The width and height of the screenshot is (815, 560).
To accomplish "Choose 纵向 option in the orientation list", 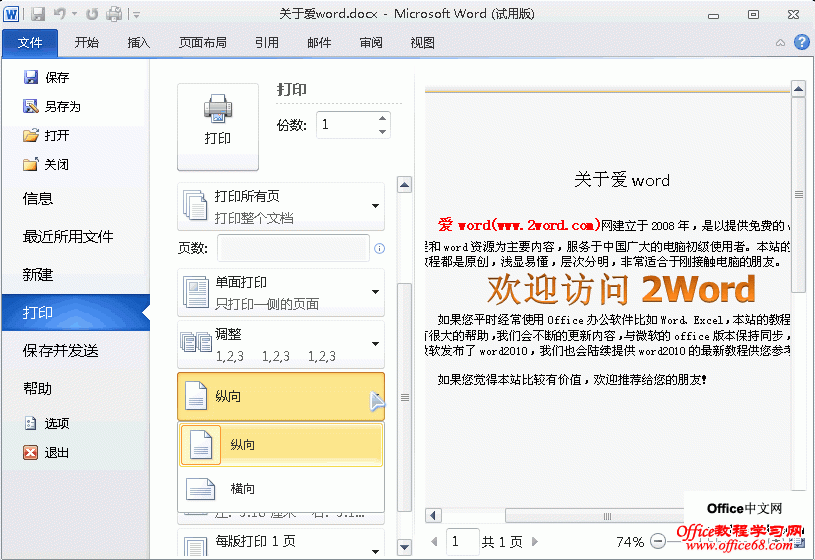I will click(x=281, y=445).
